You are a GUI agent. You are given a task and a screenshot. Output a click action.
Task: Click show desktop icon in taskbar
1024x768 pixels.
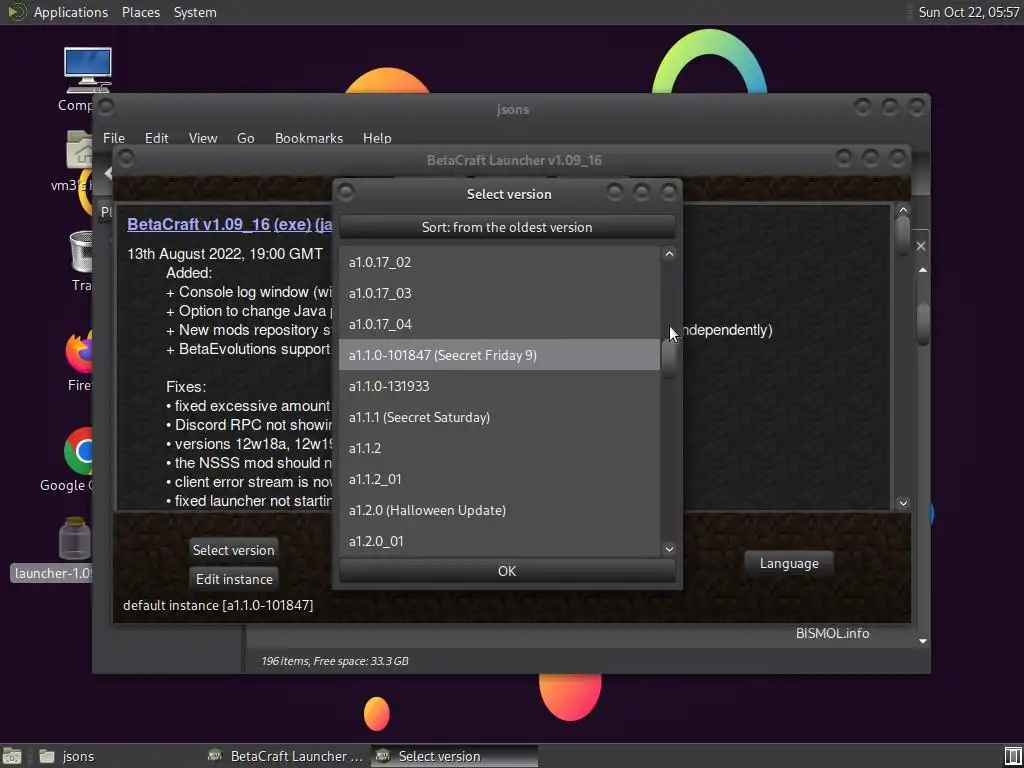pos(12,756)
